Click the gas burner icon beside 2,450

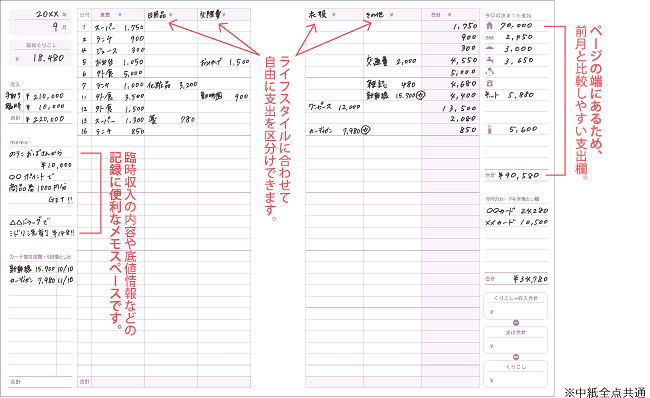[x=490, y=37]
